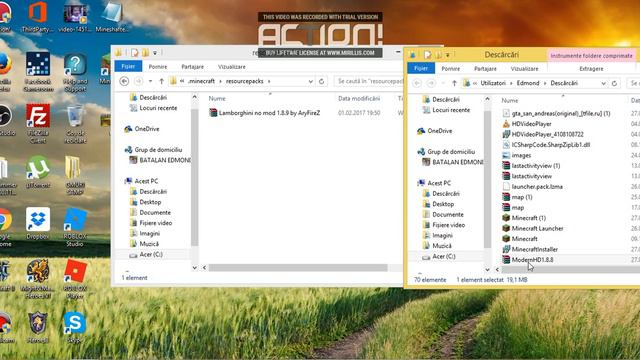Open the FileZilla Client desktop icon
The height and width of the screenshot is (360, 640).
tap(38, 123)
